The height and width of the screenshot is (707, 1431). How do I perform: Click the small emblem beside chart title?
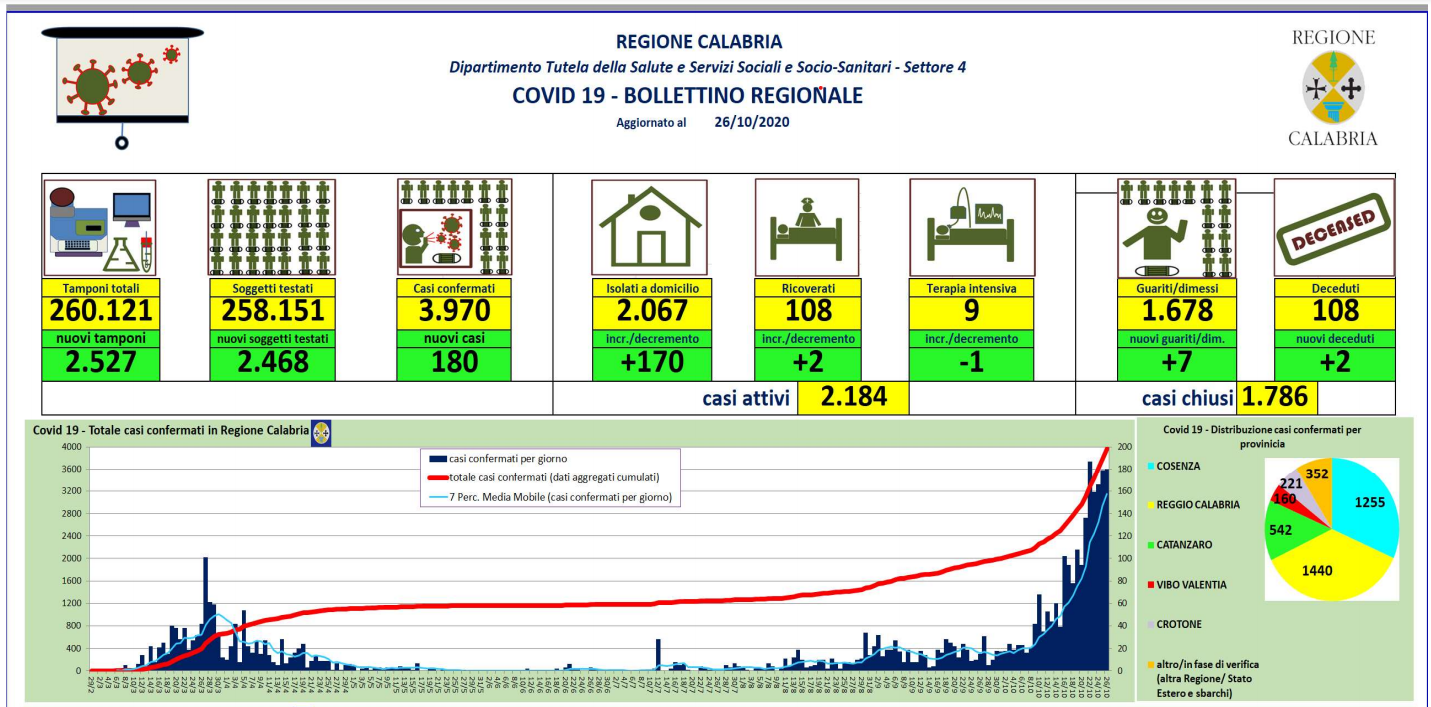click(x=321, y=432)
